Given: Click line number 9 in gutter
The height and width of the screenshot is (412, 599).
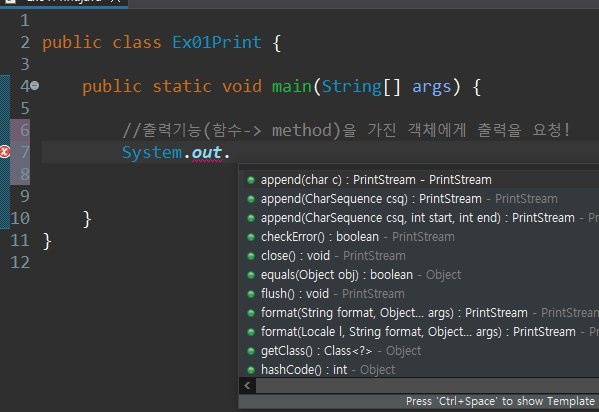Looking at the screenshot, I should (x=24, y=196).
